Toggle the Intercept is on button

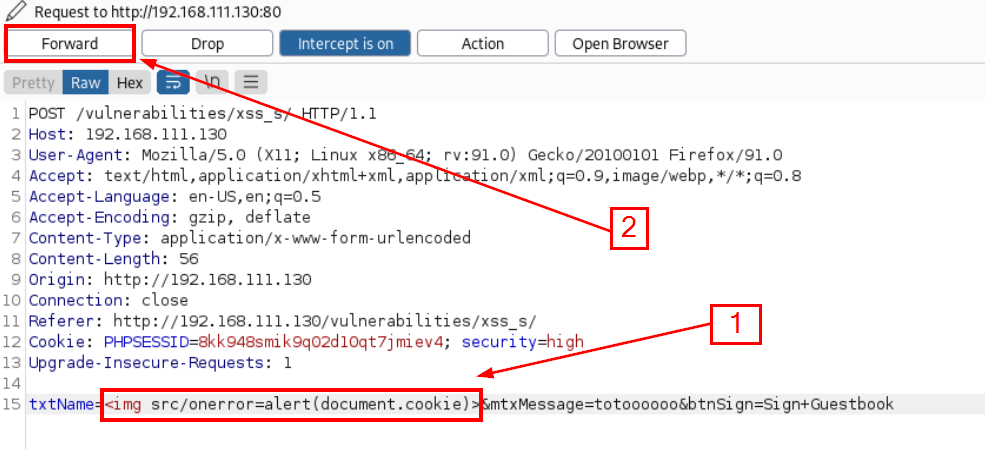coord(345,44)
